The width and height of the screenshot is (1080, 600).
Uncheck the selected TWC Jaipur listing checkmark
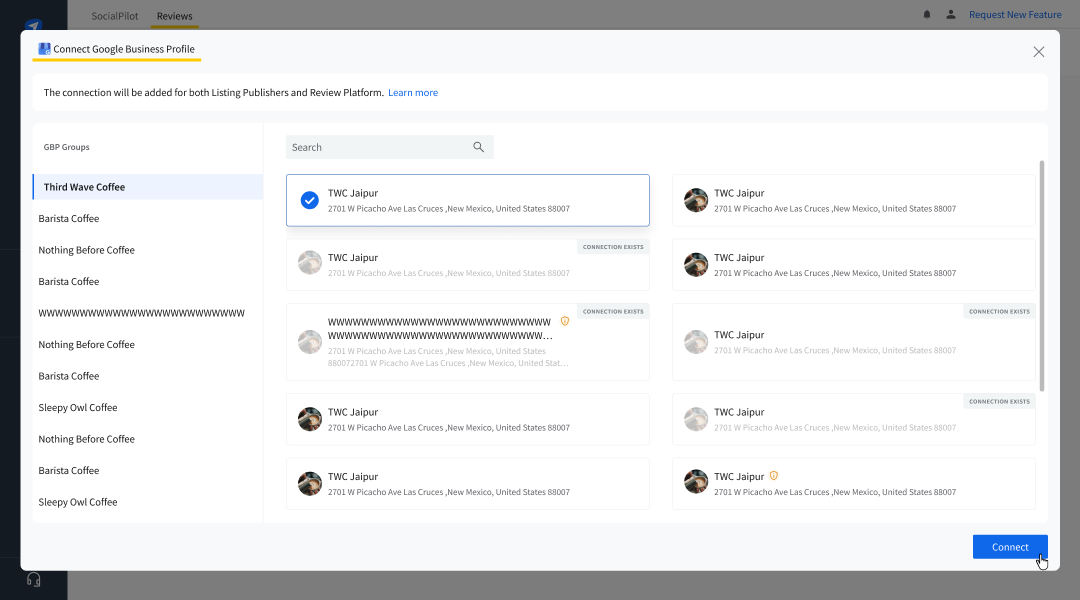point(309,200)
